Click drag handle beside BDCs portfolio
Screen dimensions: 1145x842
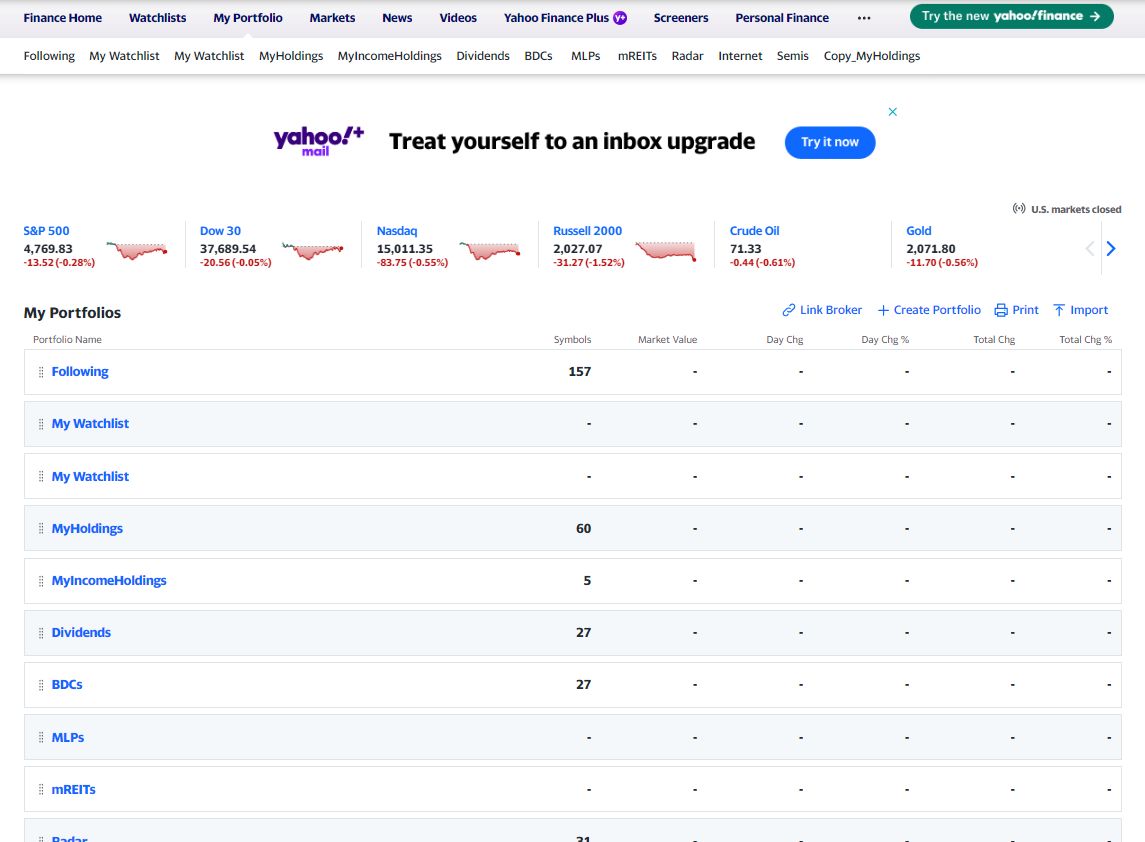[x=41, y=685]
